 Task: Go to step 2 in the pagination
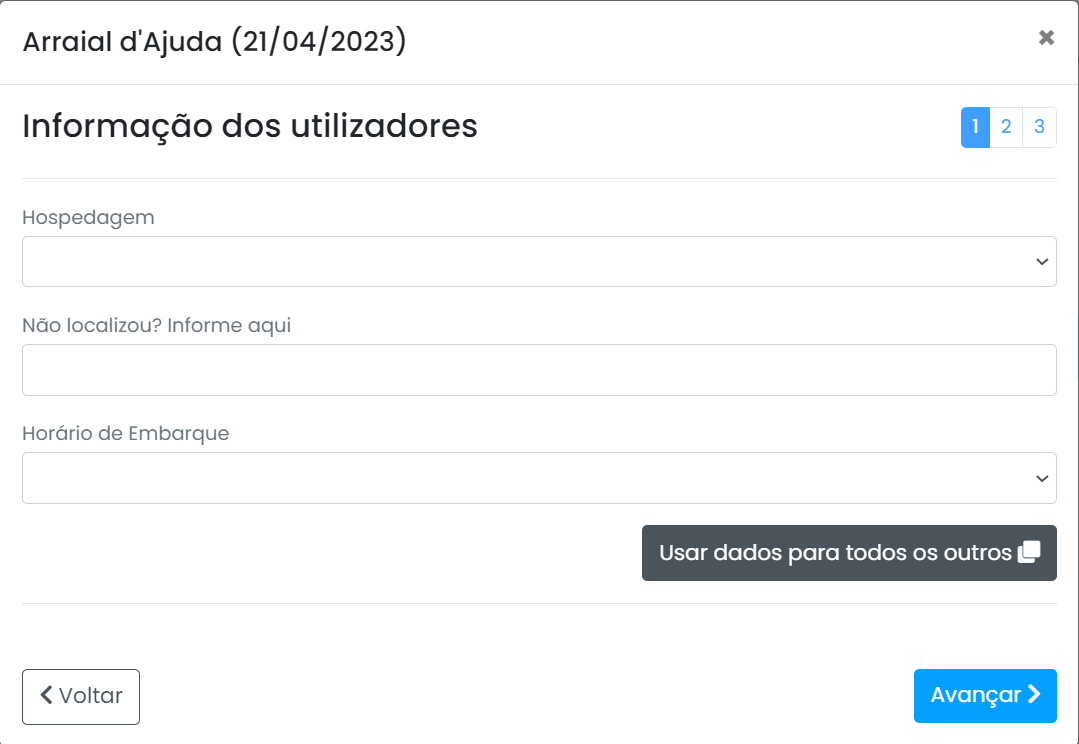[1006, 127]
